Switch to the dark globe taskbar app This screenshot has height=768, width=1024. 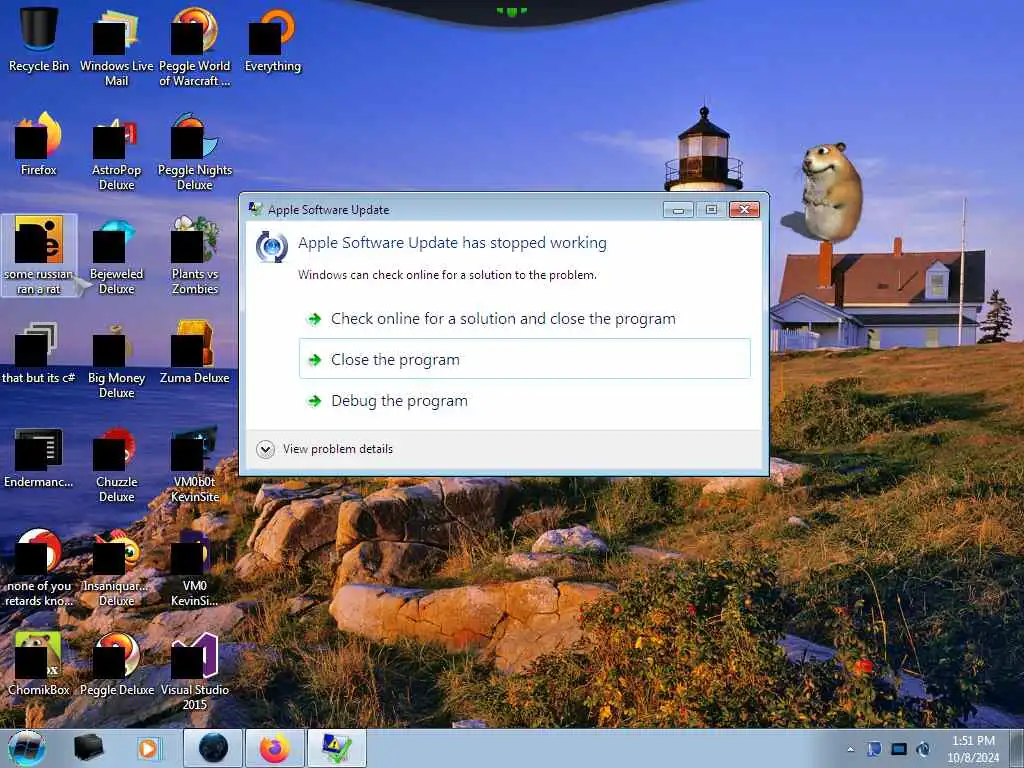(213, 748)
